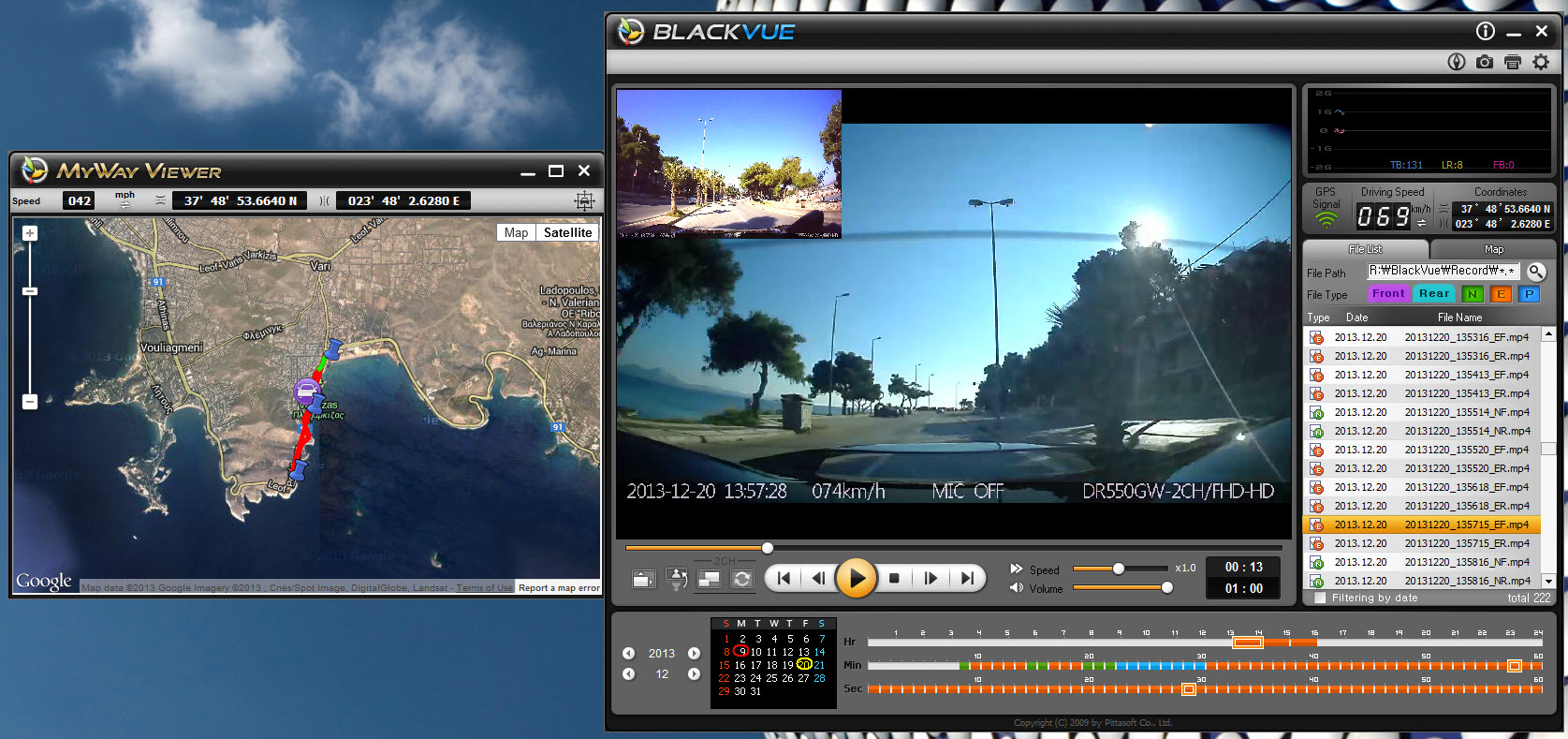
Task: Adjust the playback Speed slider handle
Action: click(1118, 569)
